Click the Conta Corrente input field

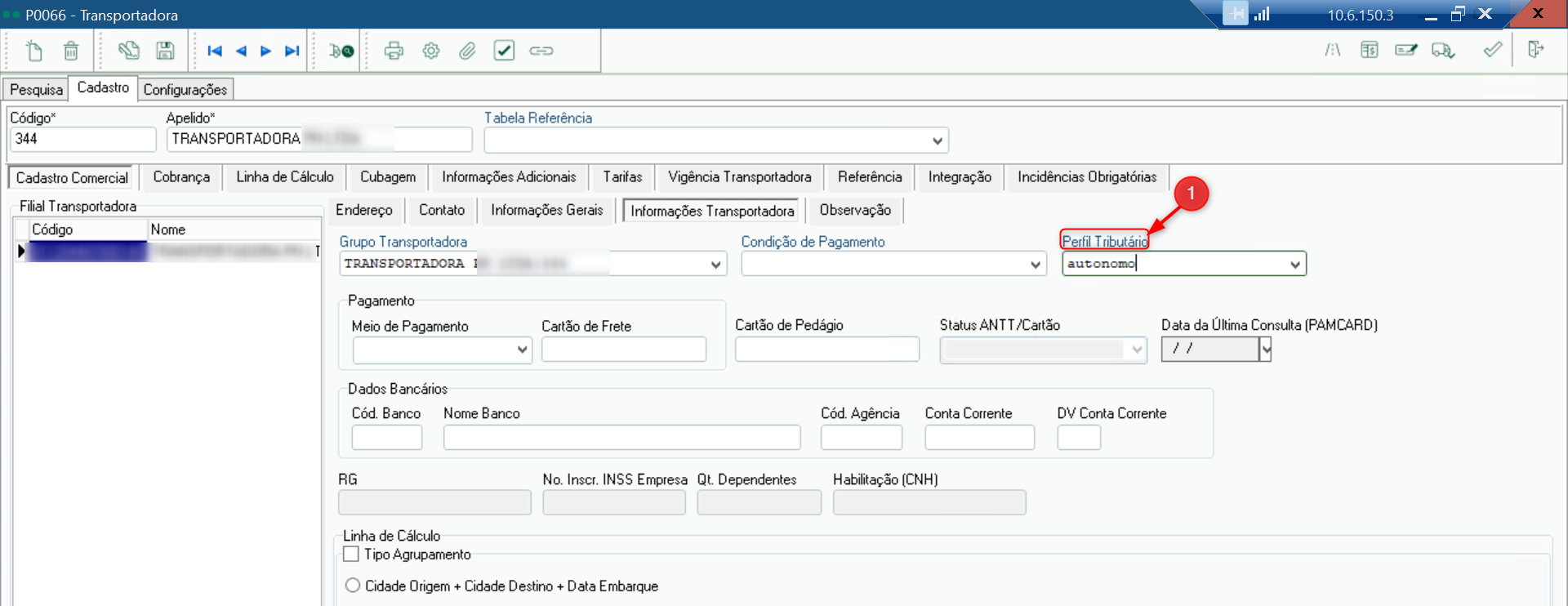[980, 437]
